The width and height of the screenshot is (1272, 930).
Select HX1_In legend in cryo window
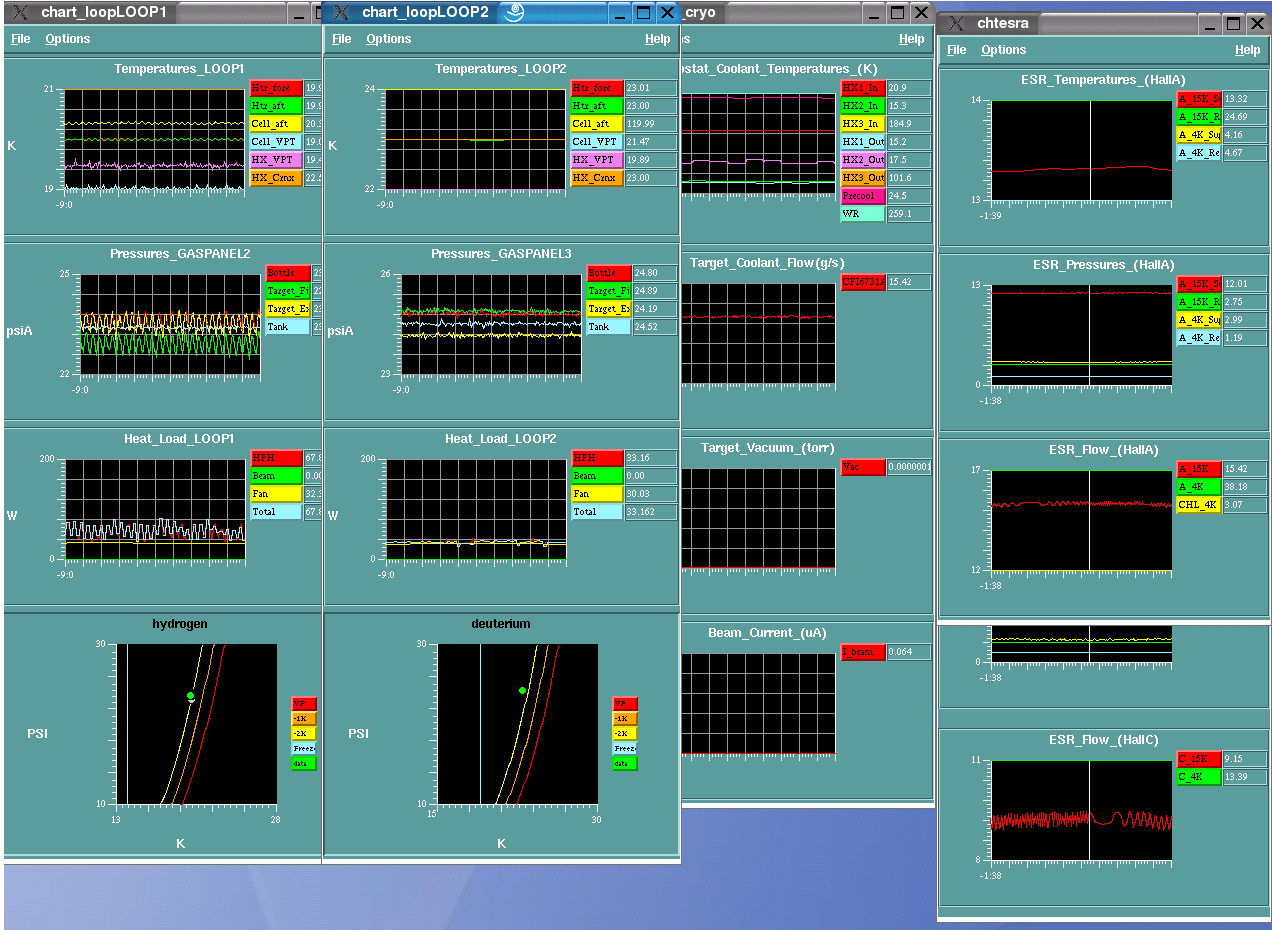pyautogui.click(x=863, y=88)
